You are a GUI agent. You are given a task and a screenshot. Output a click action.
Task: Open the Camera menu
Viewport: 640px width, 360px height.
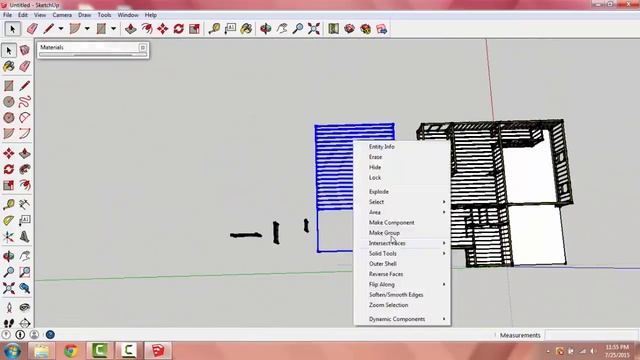pos(62,15)
